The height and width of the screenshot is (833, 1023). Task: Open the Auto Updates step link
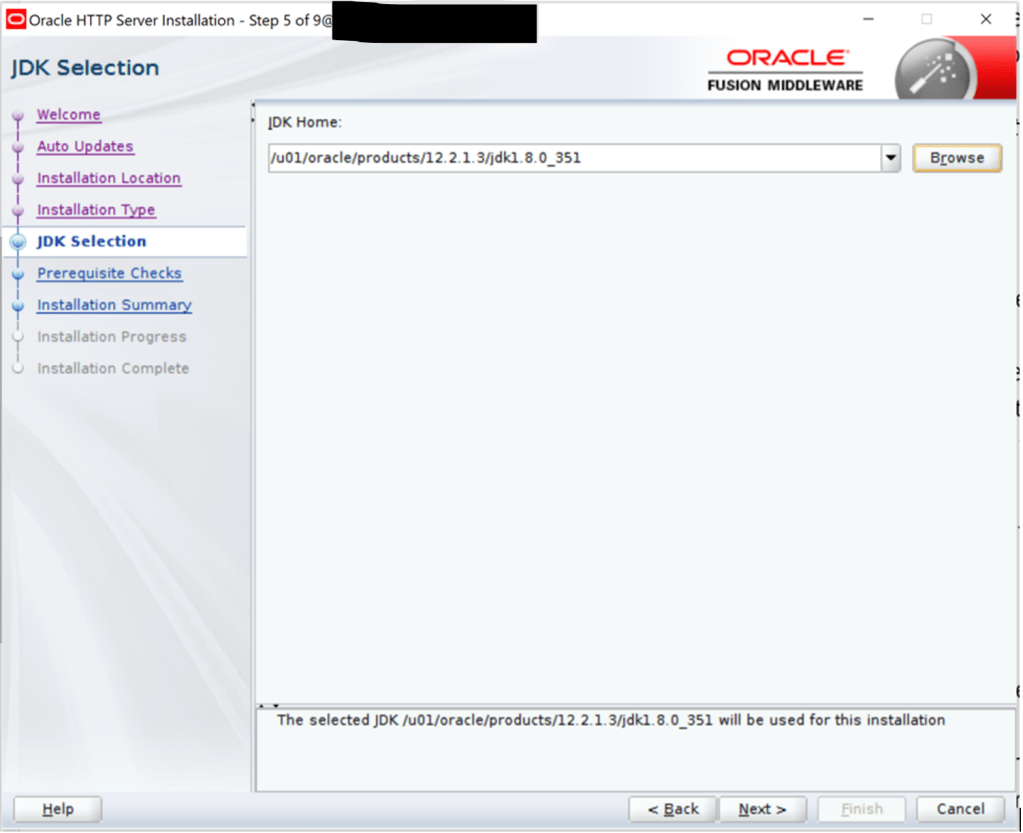[85, 147]
